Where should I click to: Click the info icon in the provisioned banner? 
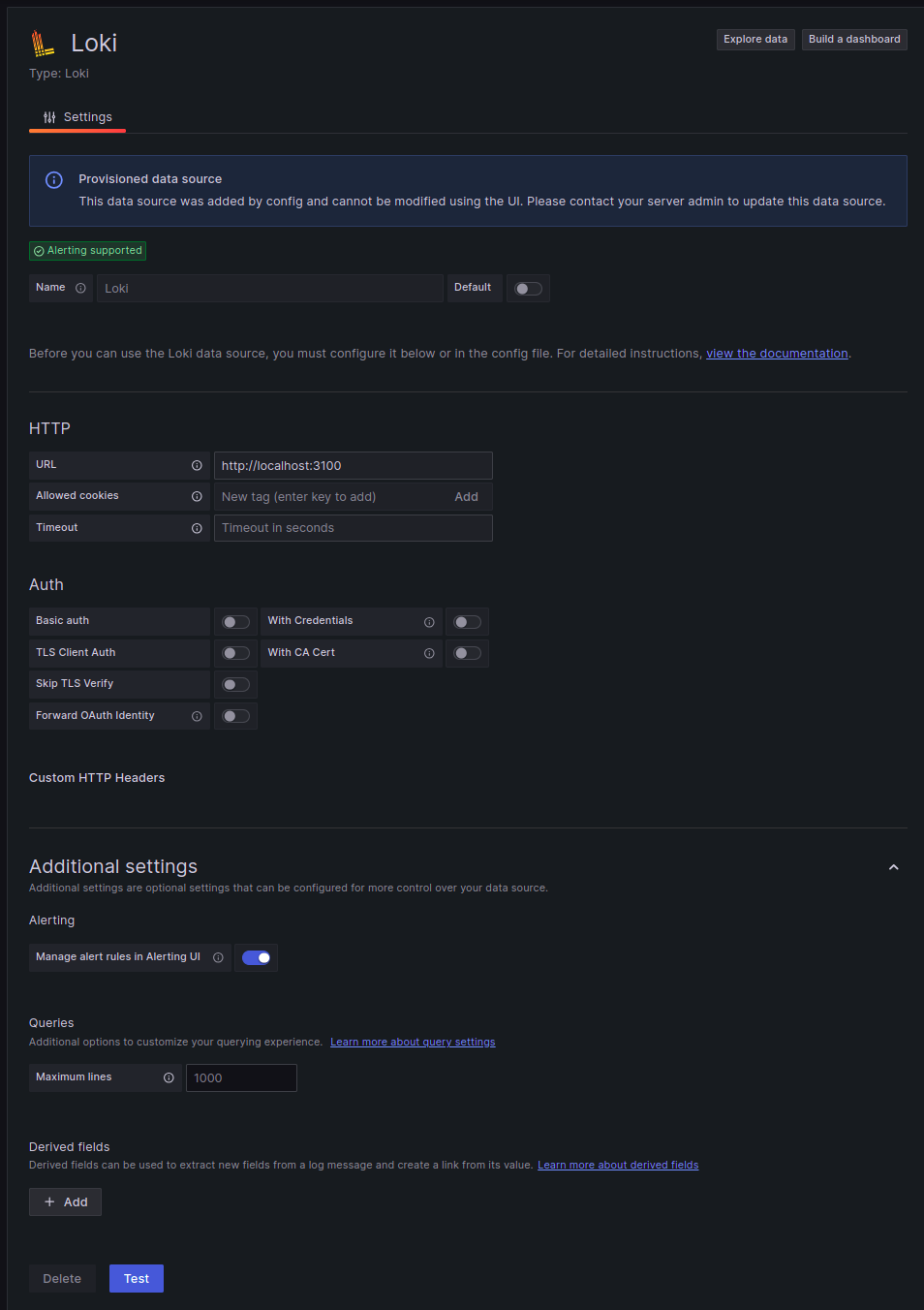click(x=53, y=180)
